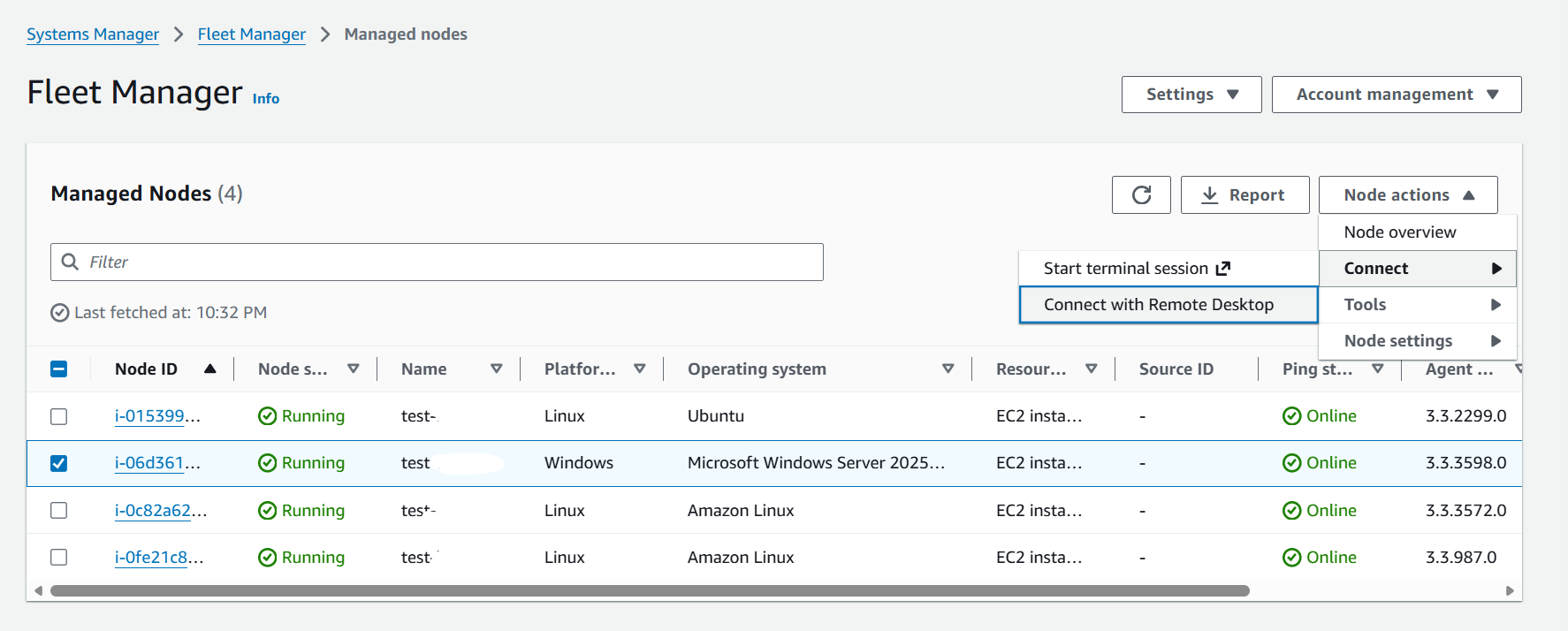The height and width of the screenshot is (631, 1568).
Task: Click the Windows platform cell
Action: click(579, 463)
